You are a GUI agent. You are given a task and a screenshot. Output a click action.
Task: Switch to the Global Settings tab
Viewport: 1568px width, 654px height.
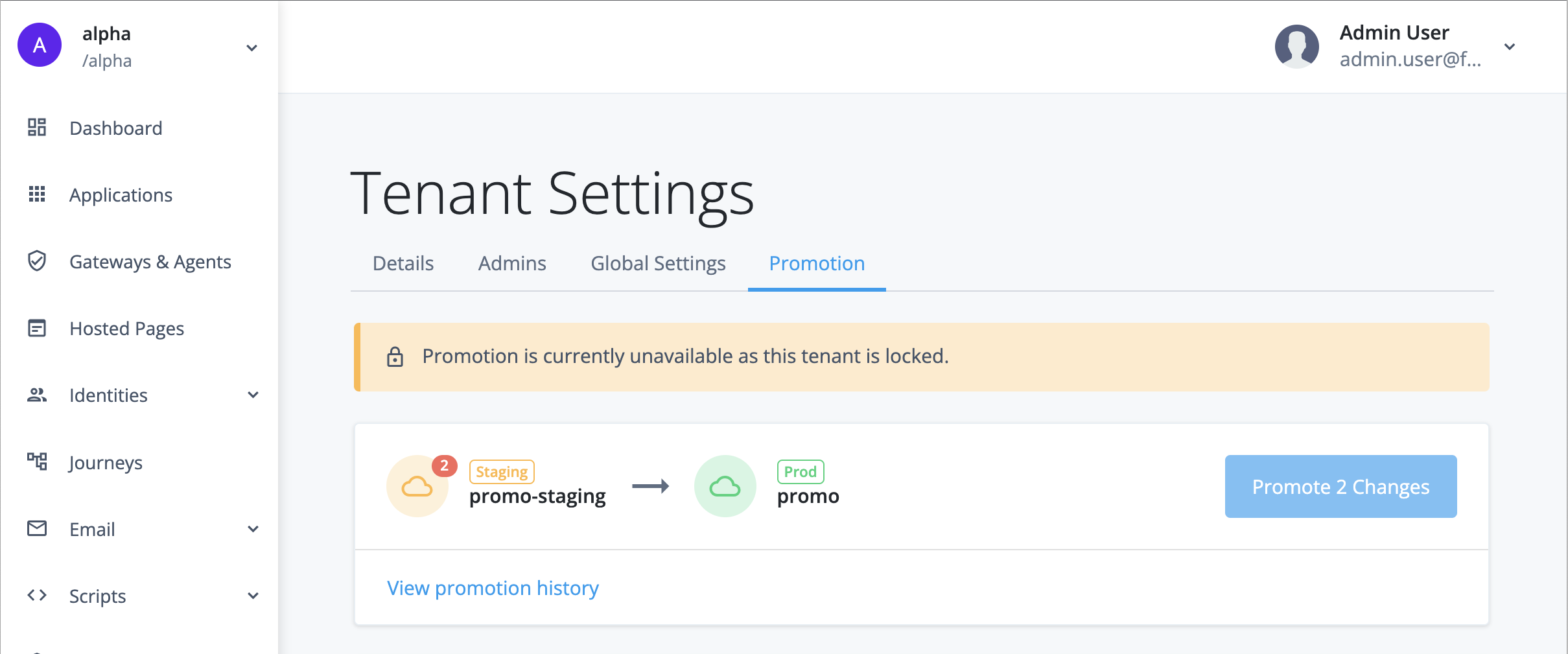pos(657,263)
